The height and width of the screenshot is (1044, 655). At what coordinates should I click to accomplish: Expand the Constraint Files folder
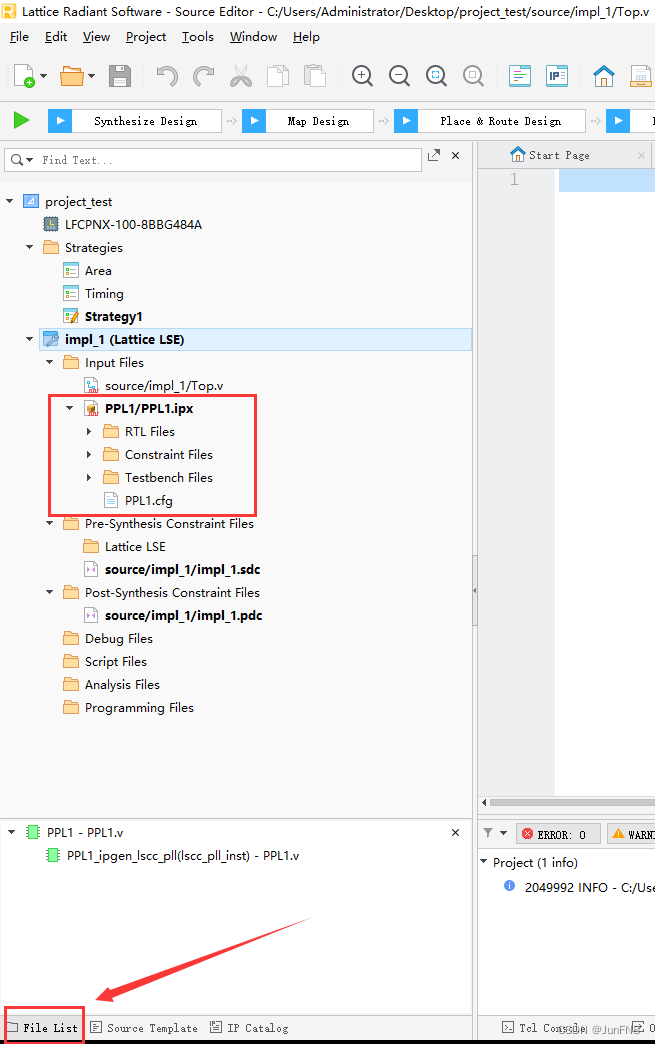[x=89, y=455]
